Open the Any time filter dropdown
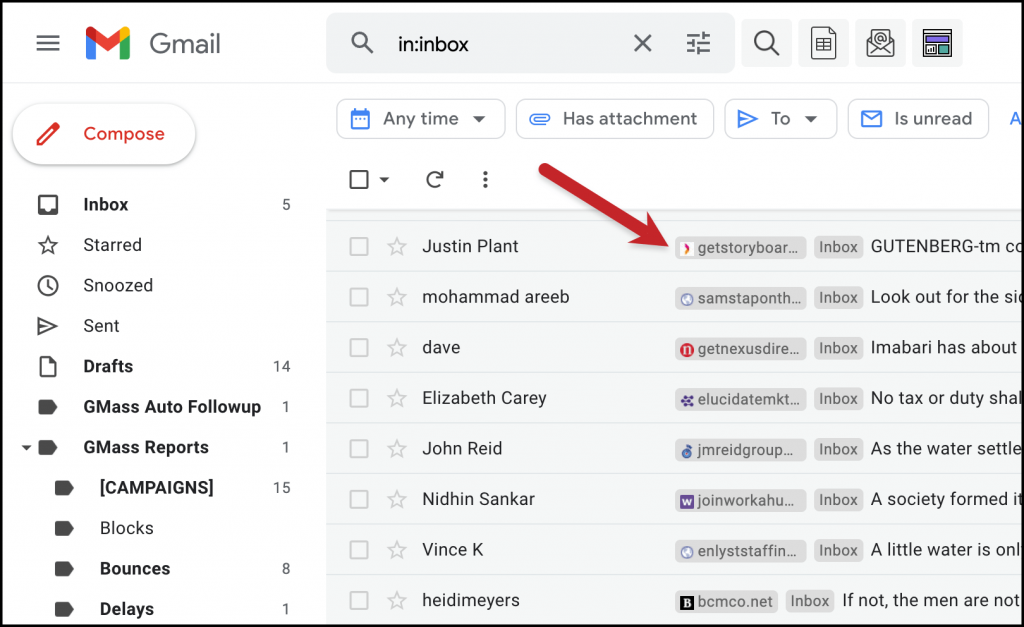 pyautogui.click(x=420, y=118)
